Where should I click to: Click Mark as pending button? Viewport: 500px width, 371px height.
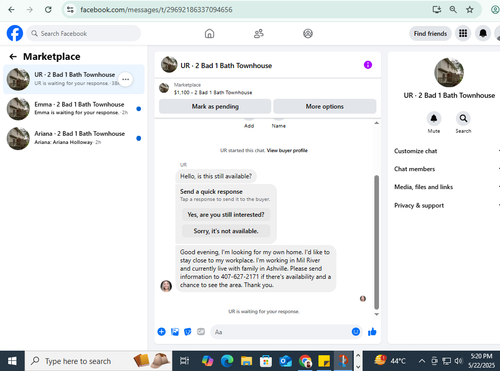(x=215, y=107)
